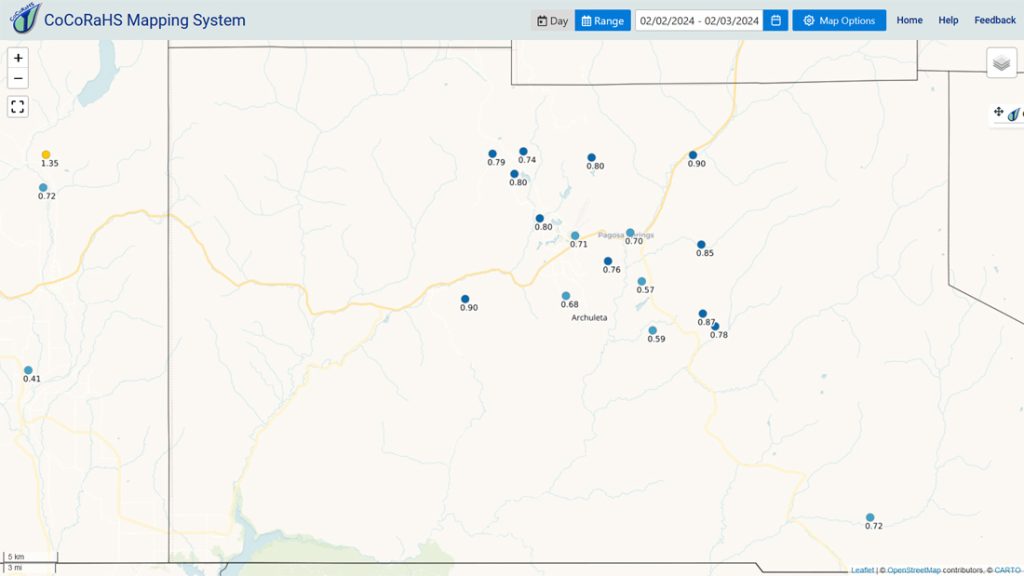Open the date picker calendar button
Screen dimensions: 1024x576
[x=776, y=20]
